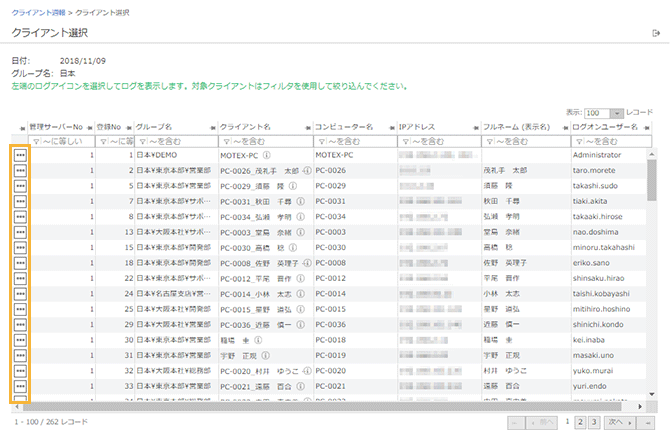The height and width of the screenshot is (431, 670).
Task: Go to page 2
Action: pyautogui.click(x=579, y=422)
